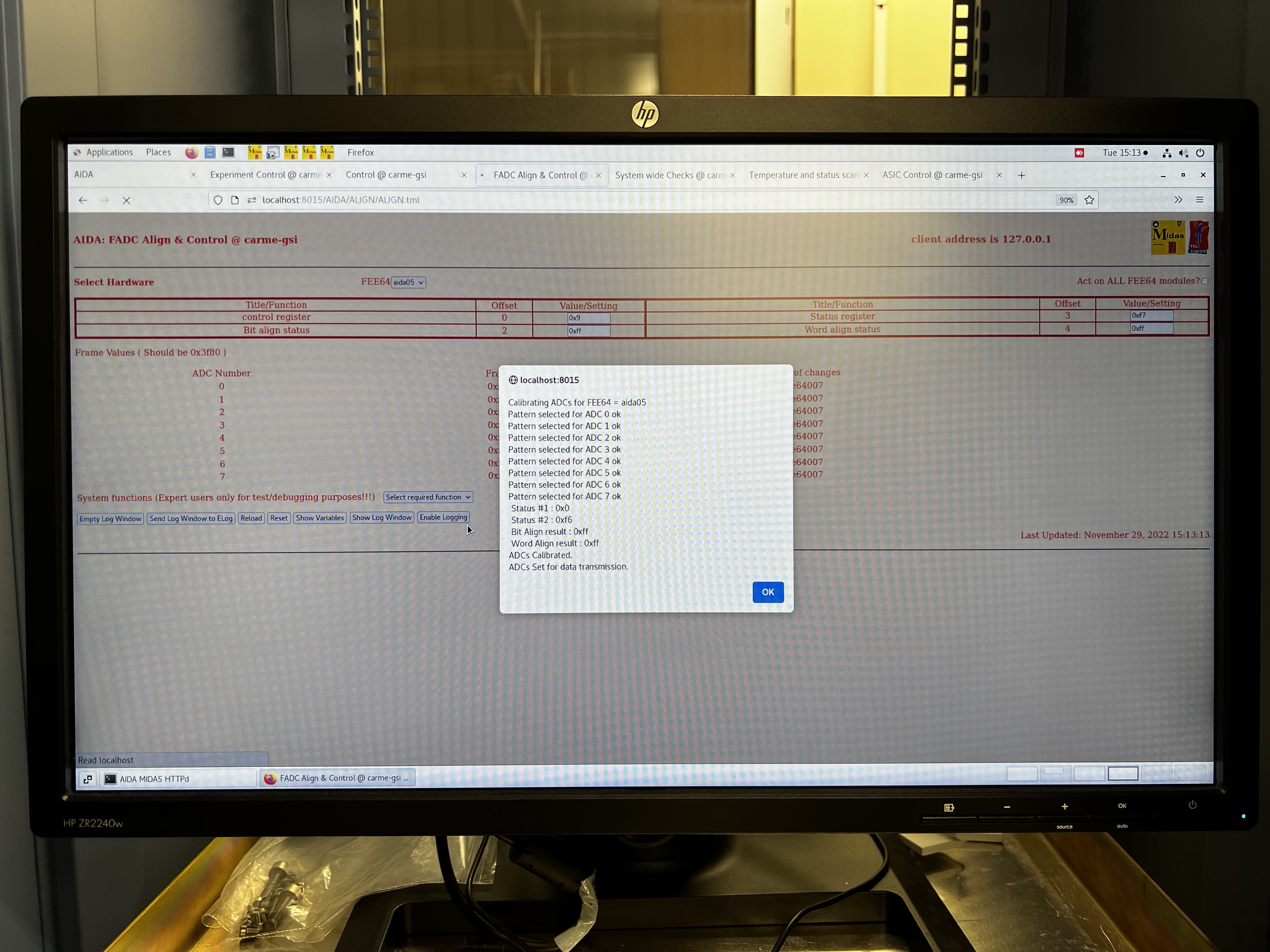This screenshot has width=1270, height=952.
Task: Click the stop loading X button
Action: click(x=127, y=200)
